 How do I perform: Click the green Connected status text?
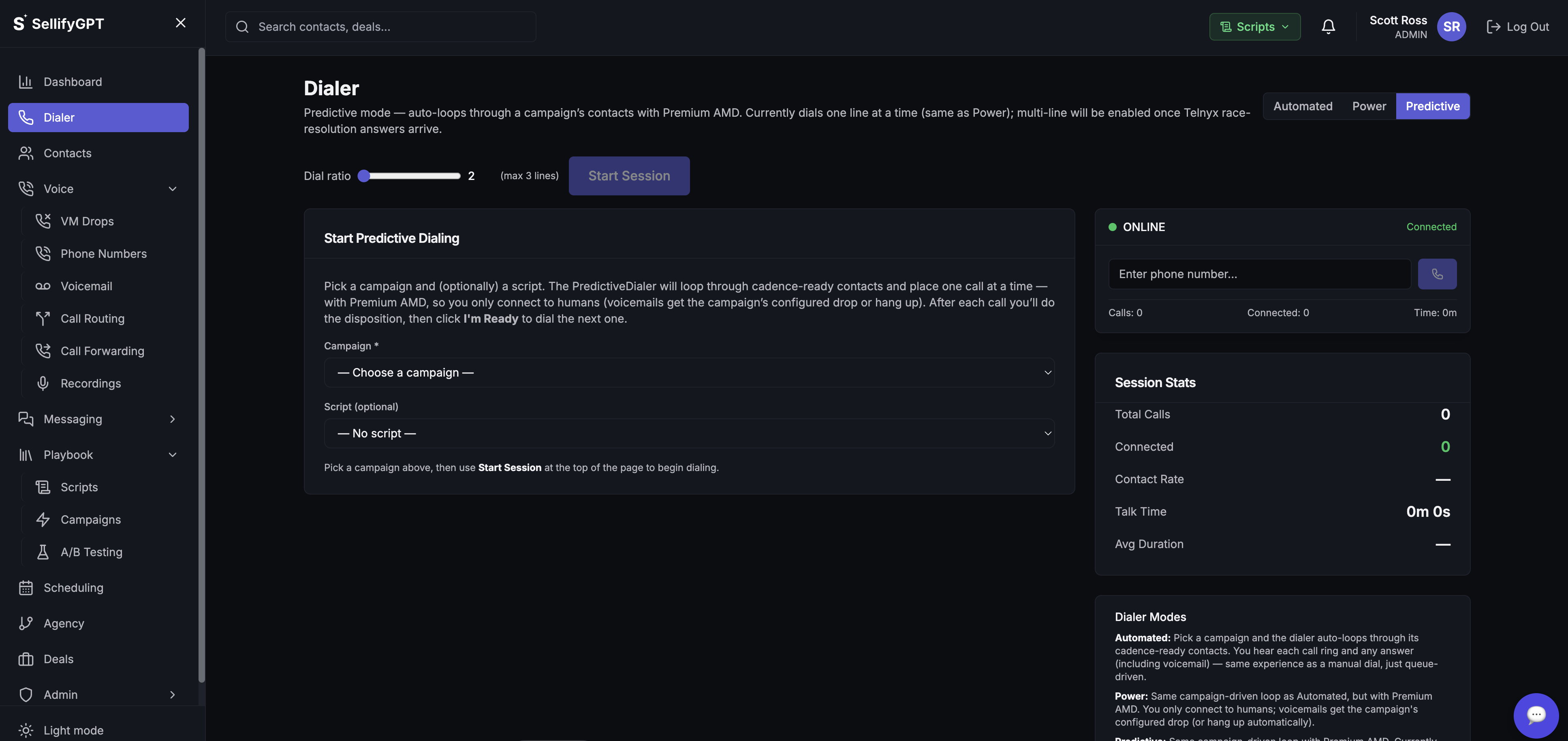1431,227
